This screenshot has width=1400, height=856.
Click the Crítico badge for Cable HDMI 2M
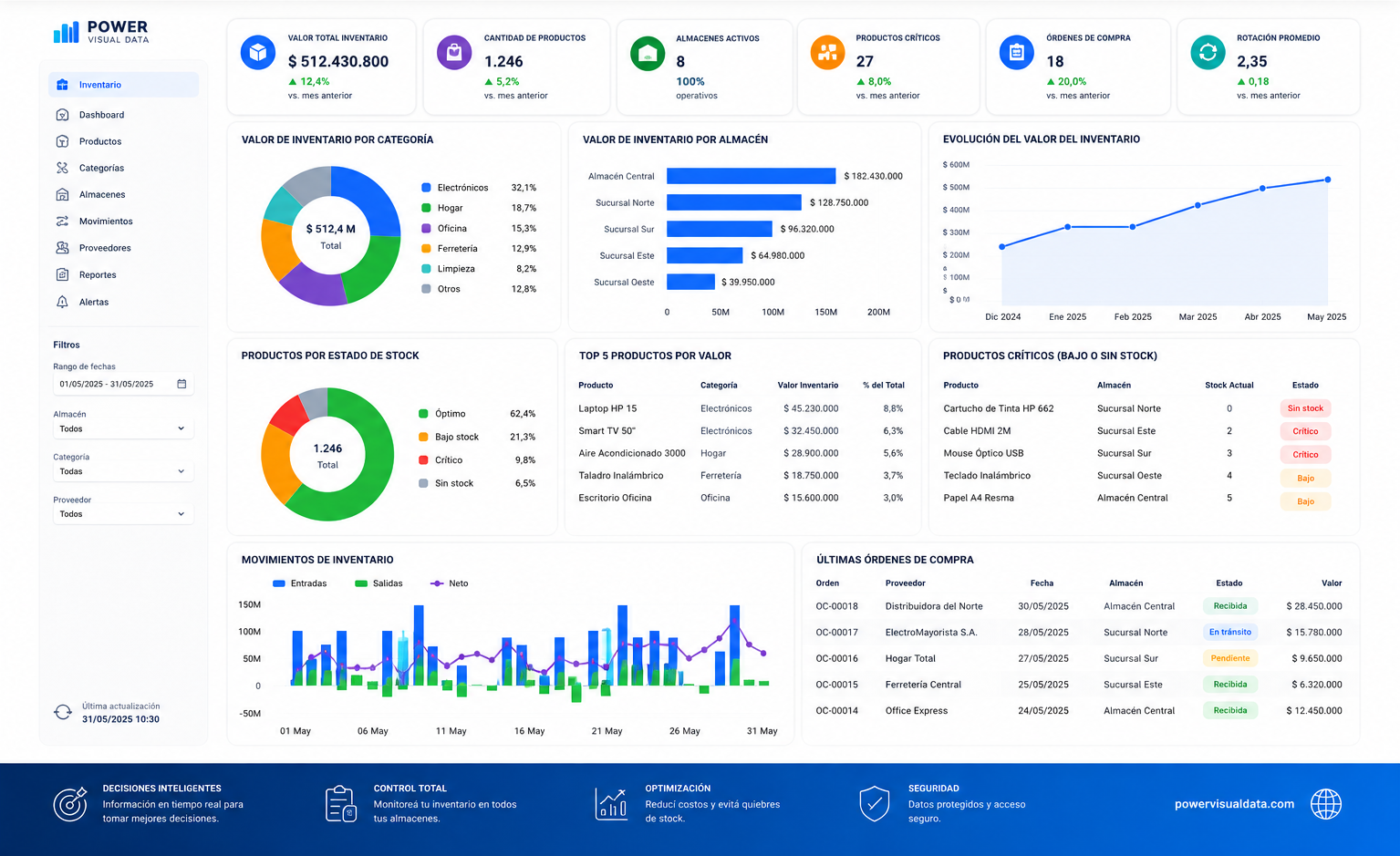click(x=1305, y=431)
